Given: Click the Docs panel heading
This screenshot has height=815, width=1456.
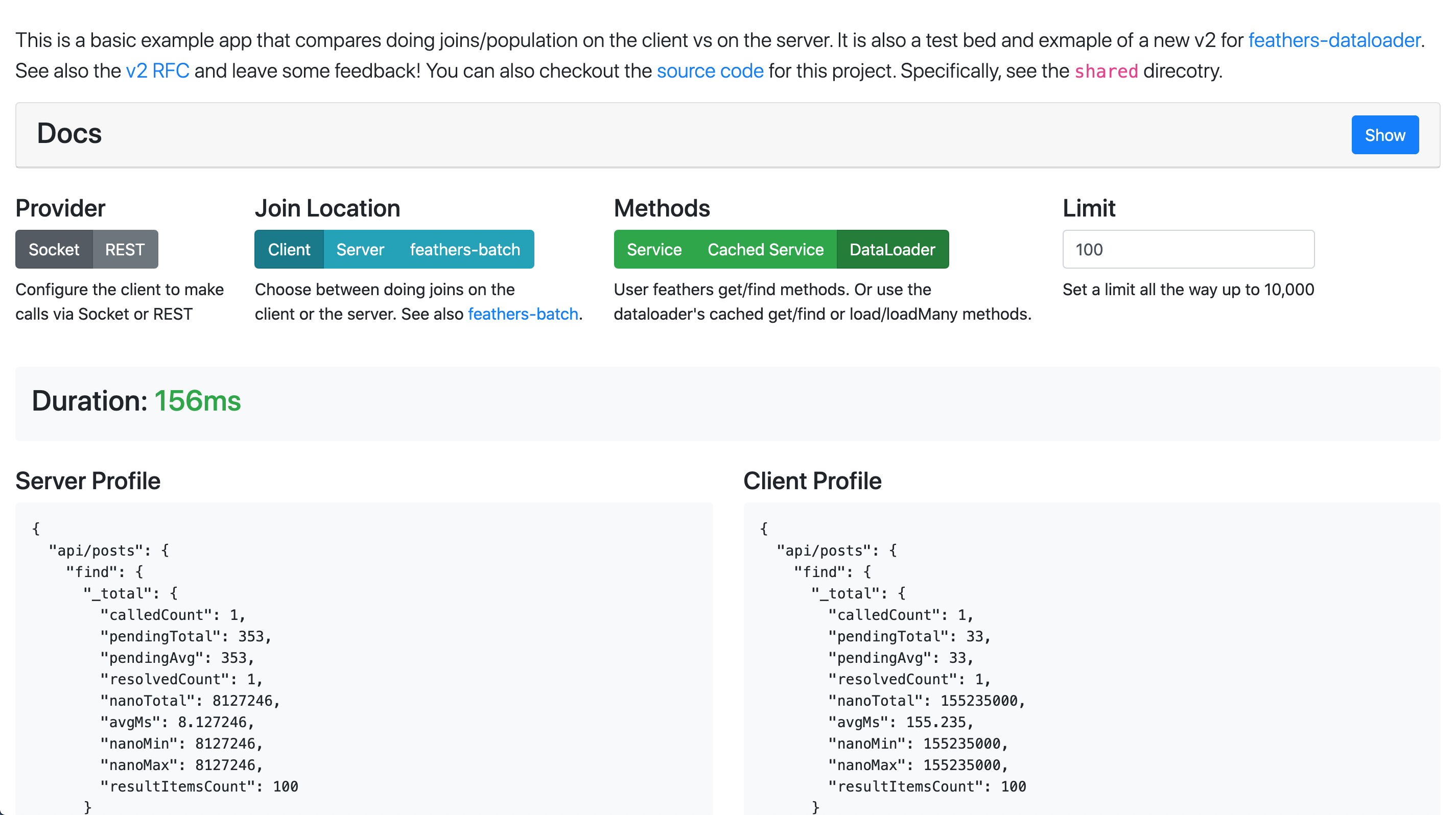Looking at the screenshot, I should (x=69, y=134).
